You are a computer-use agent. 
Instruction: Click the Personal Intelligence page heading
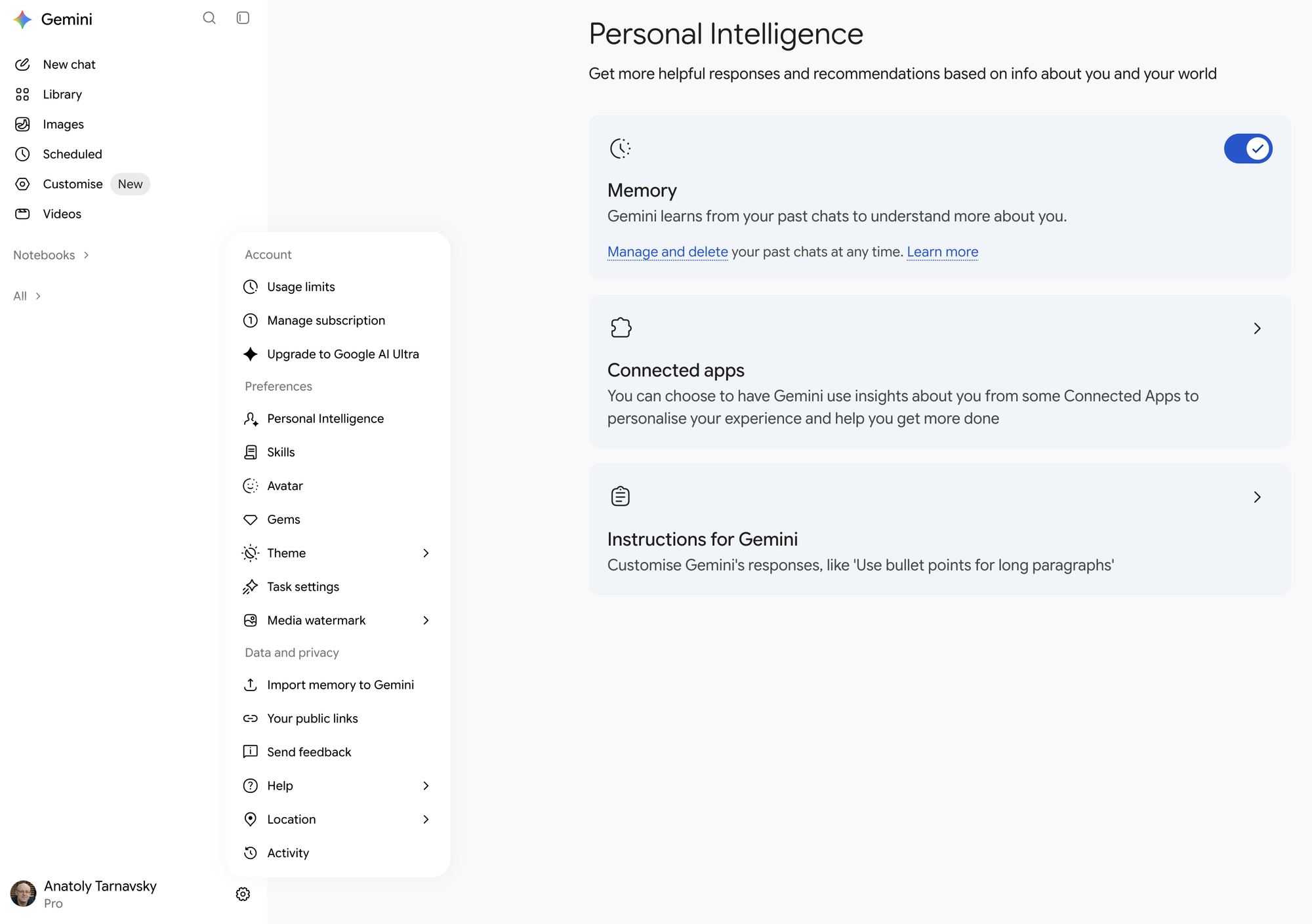(x=726, y=34)
